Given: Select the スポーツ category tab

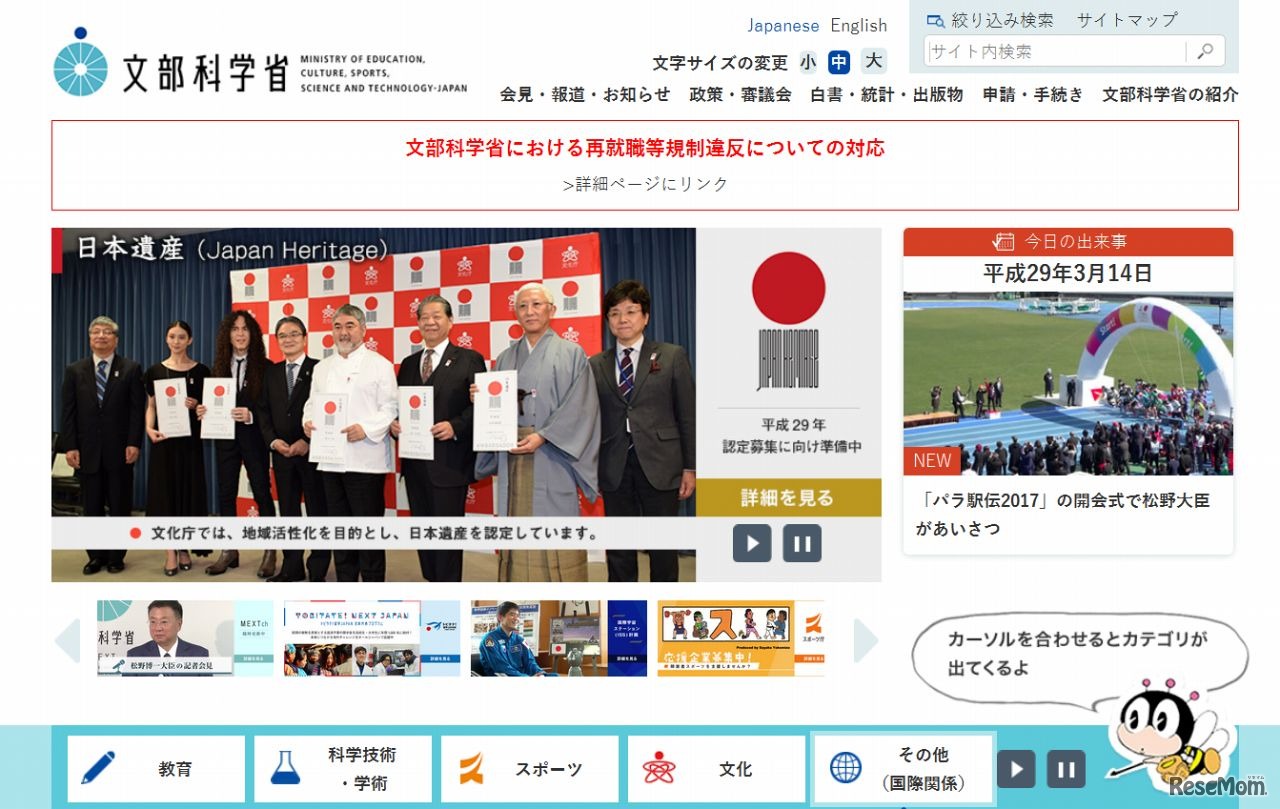Looking at the screenshot, I should point(530,769).
